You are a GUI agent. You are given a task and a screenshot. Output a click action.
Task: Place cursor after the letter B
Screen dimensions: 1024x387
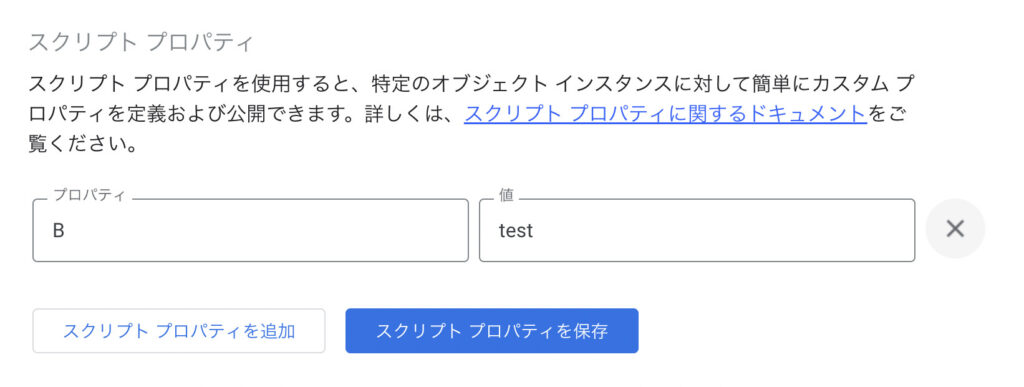[x=65, y=230]
